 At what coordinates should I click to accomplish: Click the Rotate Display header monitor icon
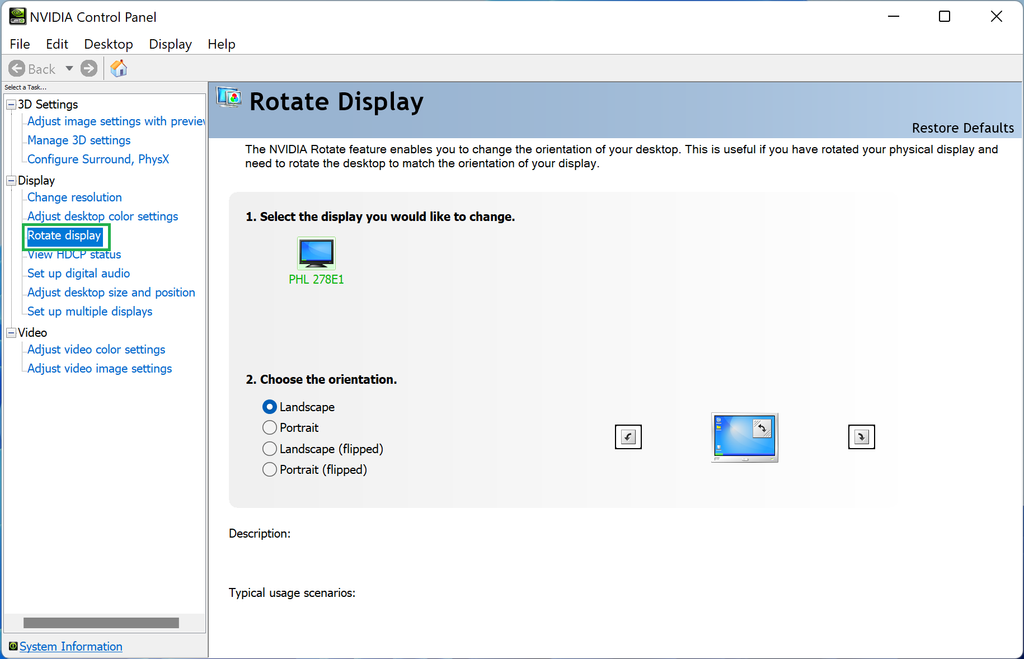coord(228,99)
